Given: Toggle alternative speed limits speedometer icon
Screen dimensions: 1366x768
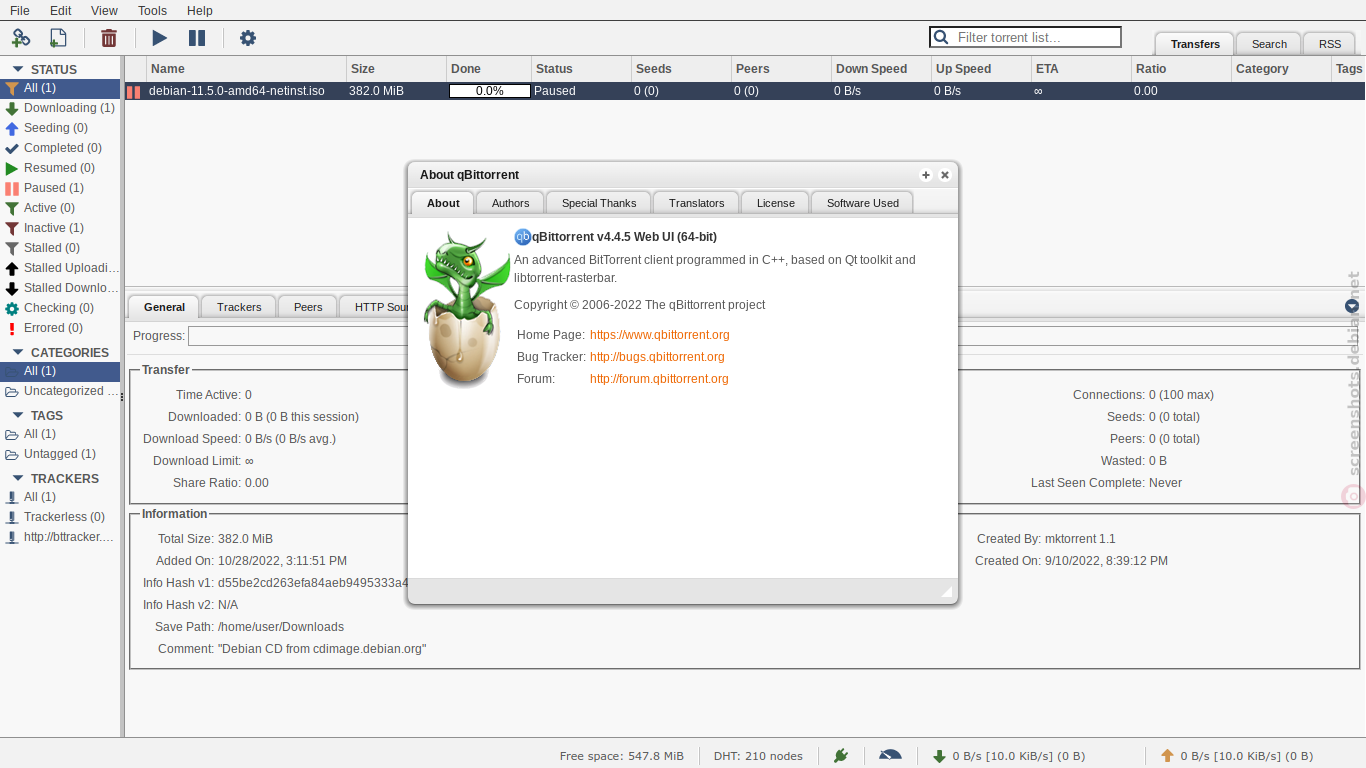Looking at the screenshot, I should [890, 755].
